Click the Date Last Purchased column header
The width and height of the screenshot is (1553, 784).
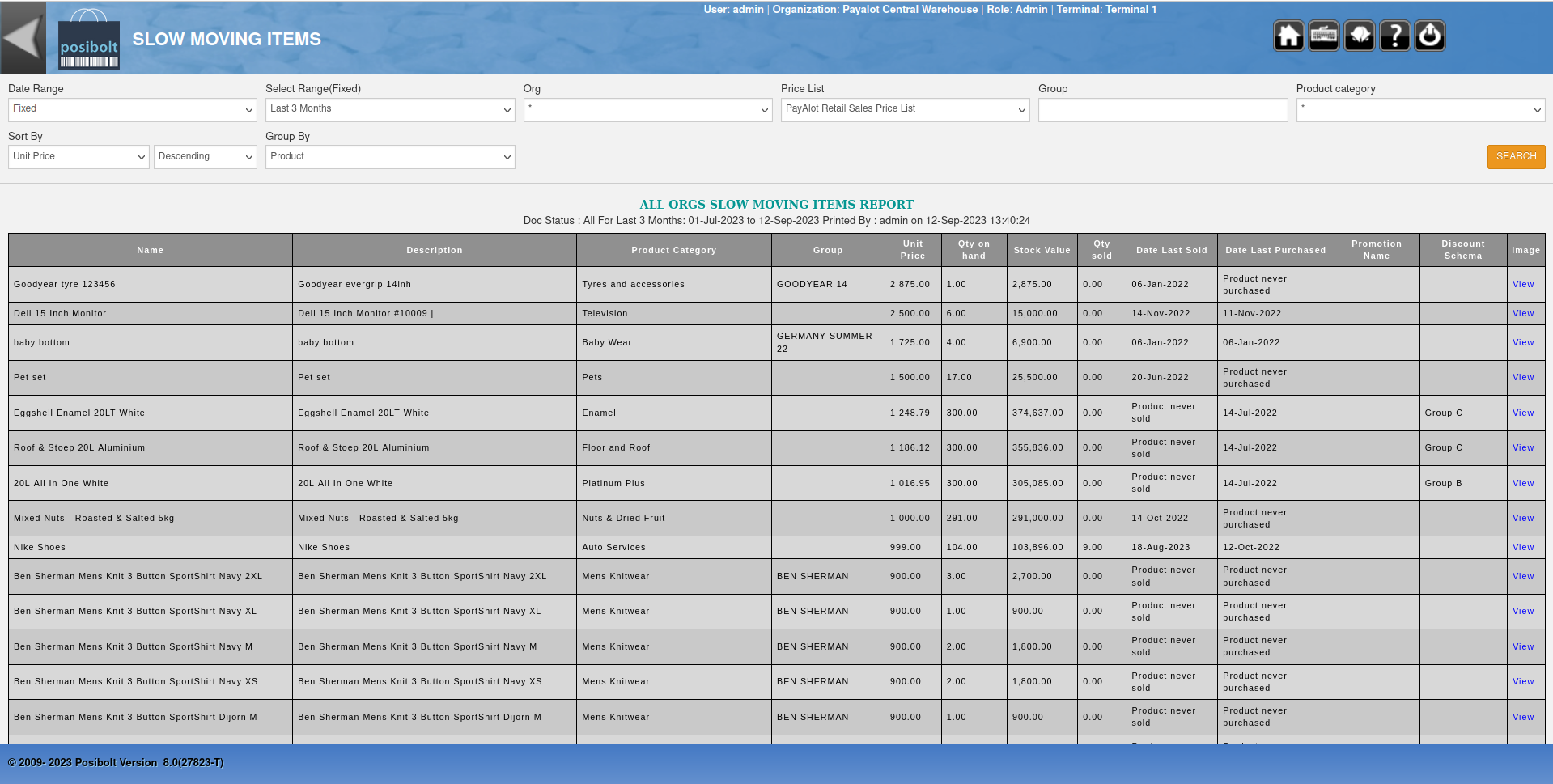(1275, 251)
